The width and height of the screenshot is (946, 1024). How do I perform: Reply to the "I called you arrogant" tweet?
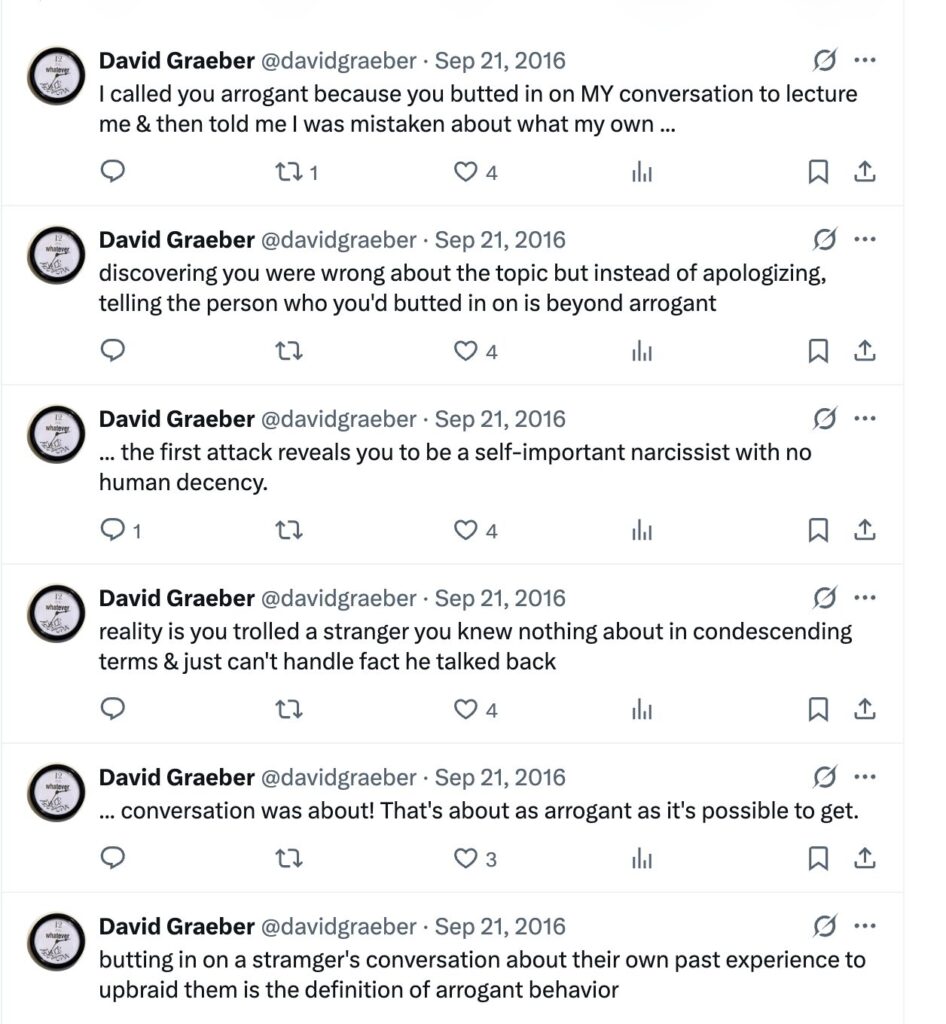point(112,172)
